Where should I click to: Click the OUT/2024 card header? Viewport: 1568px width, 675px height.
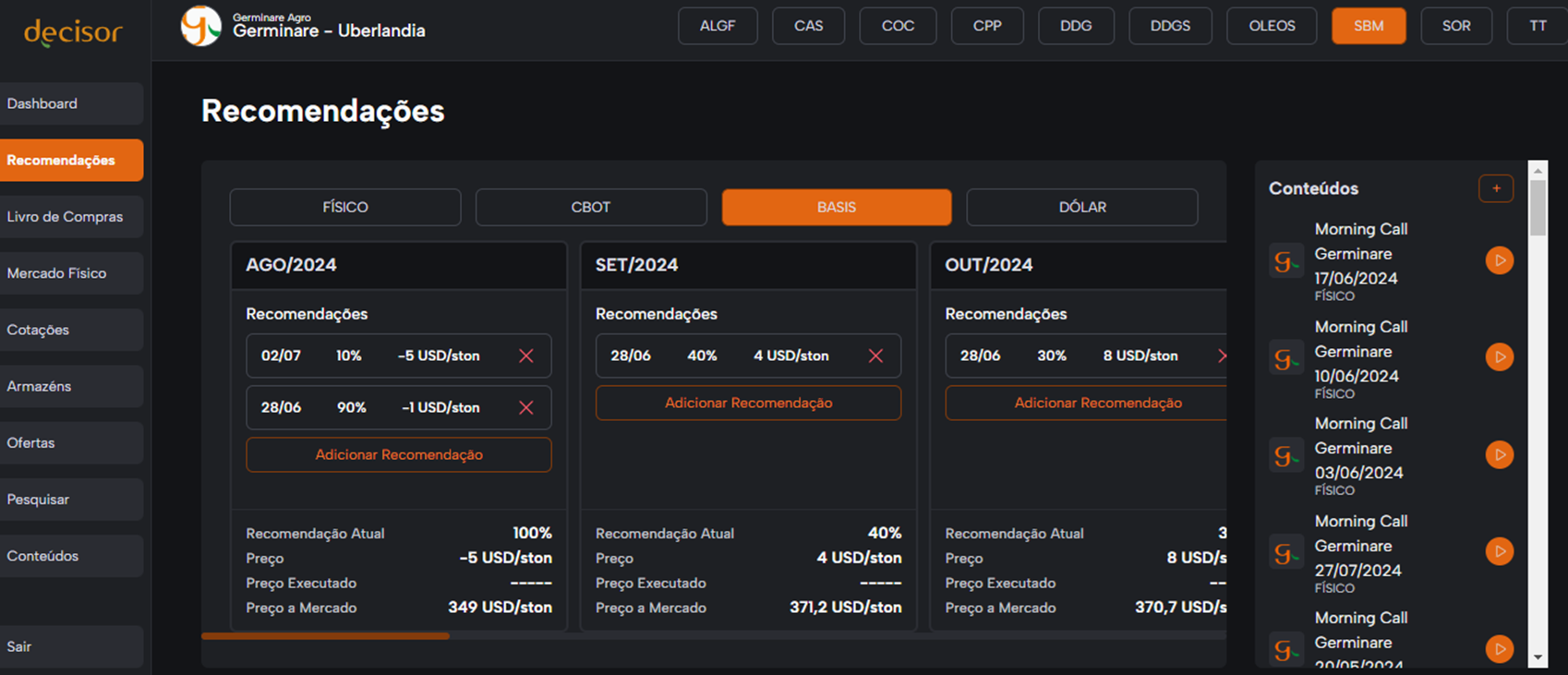click(1079, 265)
